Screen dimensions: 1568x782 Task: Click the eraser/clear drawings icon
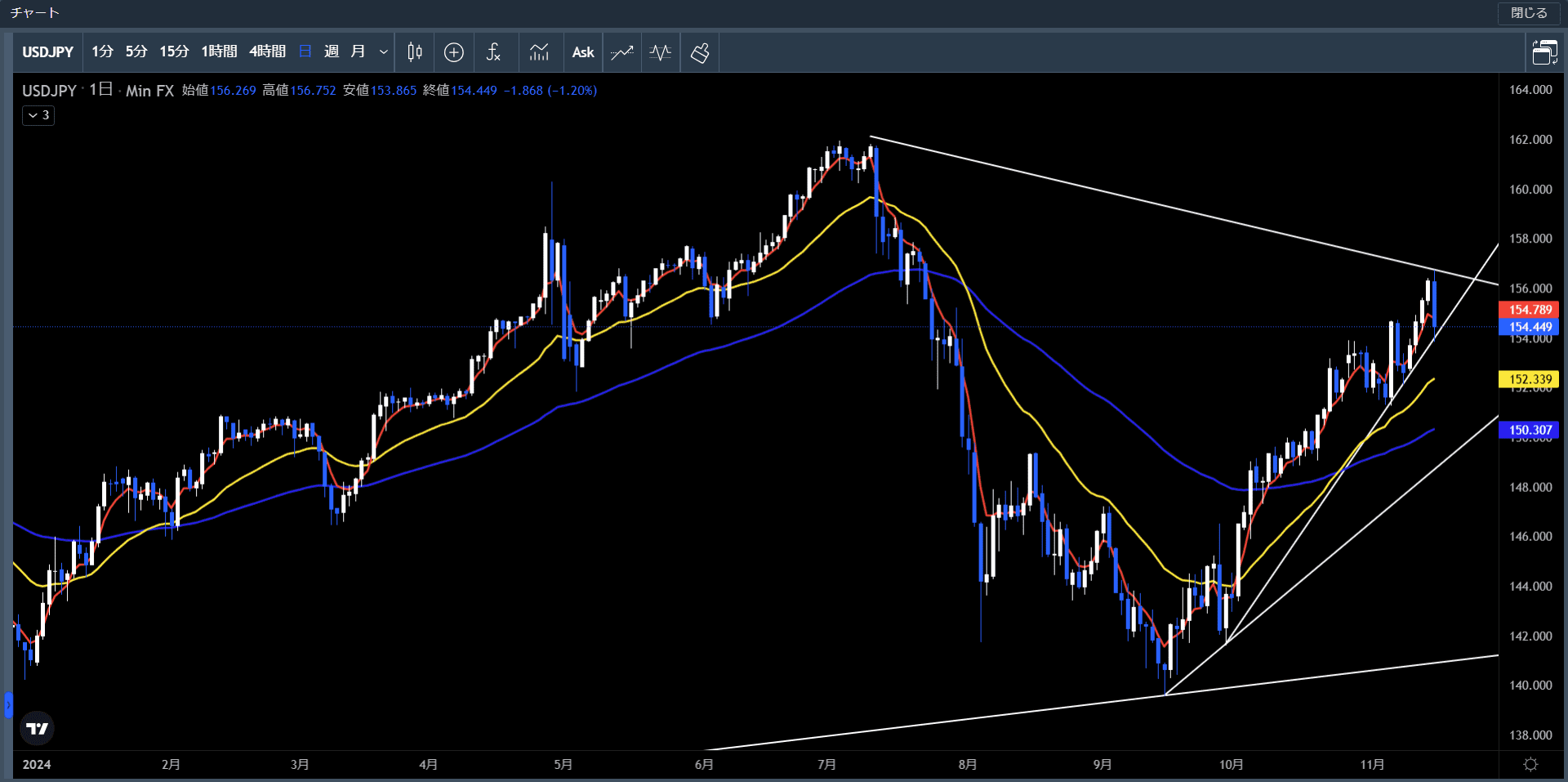pyautogui.click(x=700, y=52)
